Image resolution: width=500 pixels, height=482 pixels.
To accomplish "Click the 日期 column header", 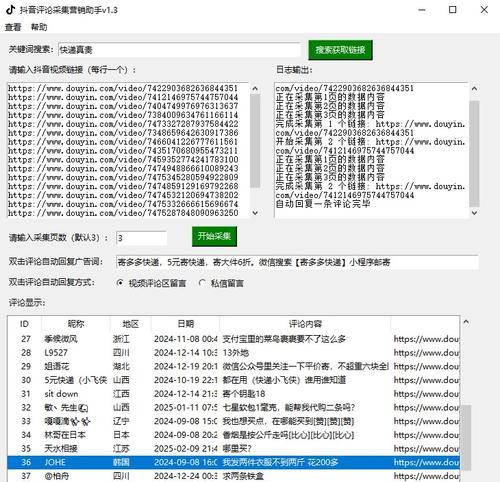I will (x=185, y=324).
